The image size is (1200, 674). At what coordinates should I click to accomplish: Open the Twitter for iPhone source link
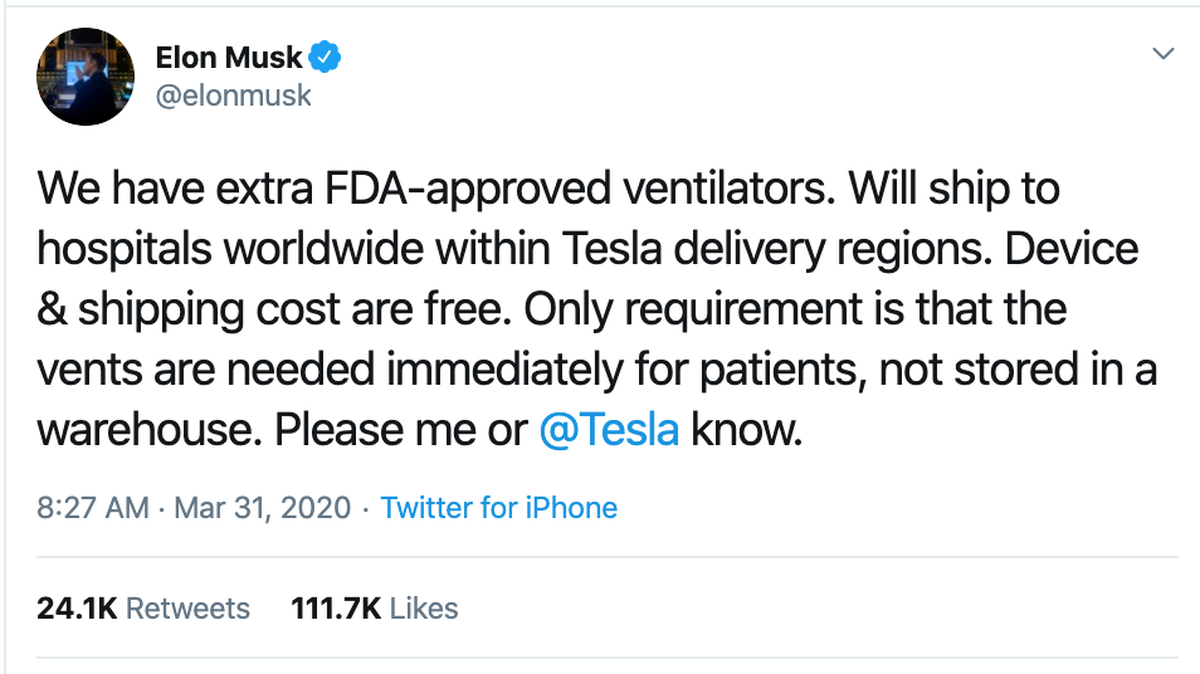click(499, 508)
